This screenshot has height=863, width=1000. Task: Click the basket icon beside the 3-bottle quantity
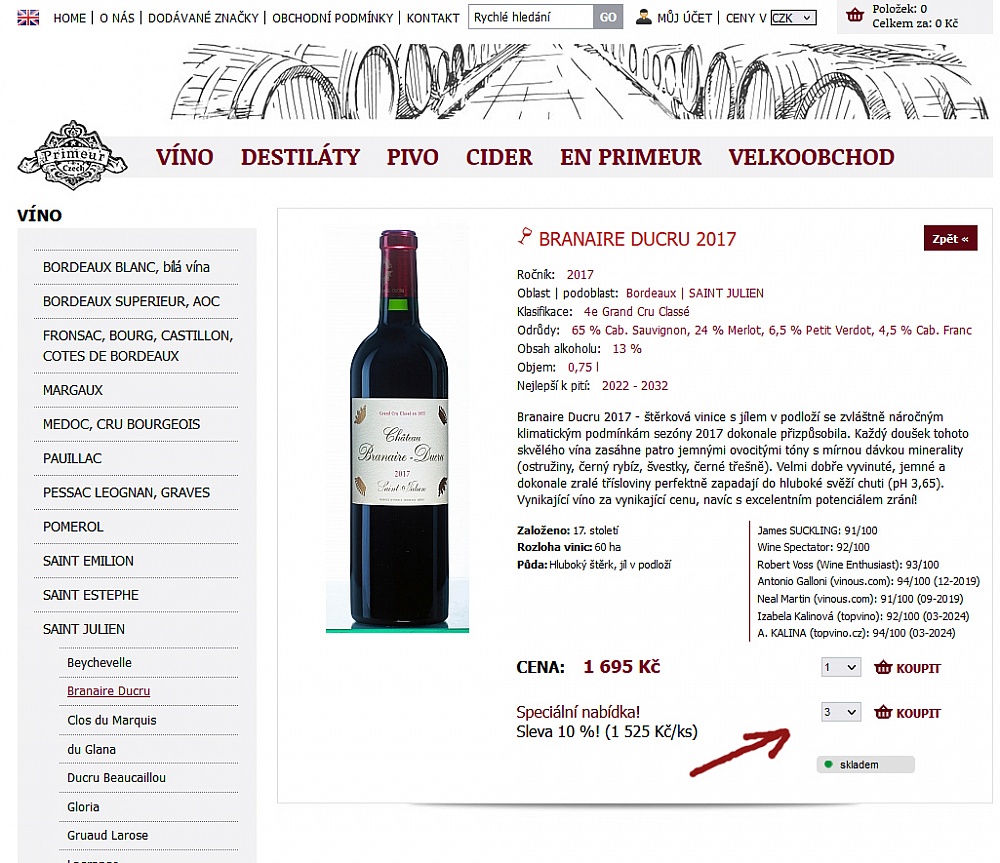(x=883, y=712)
